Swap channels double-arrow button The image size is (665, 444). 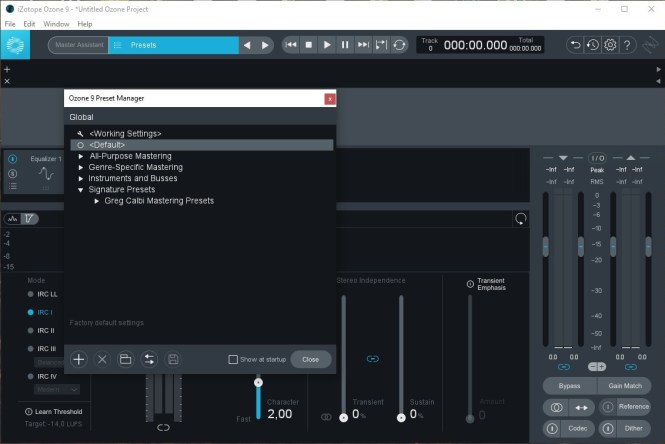tap(581, 408)
